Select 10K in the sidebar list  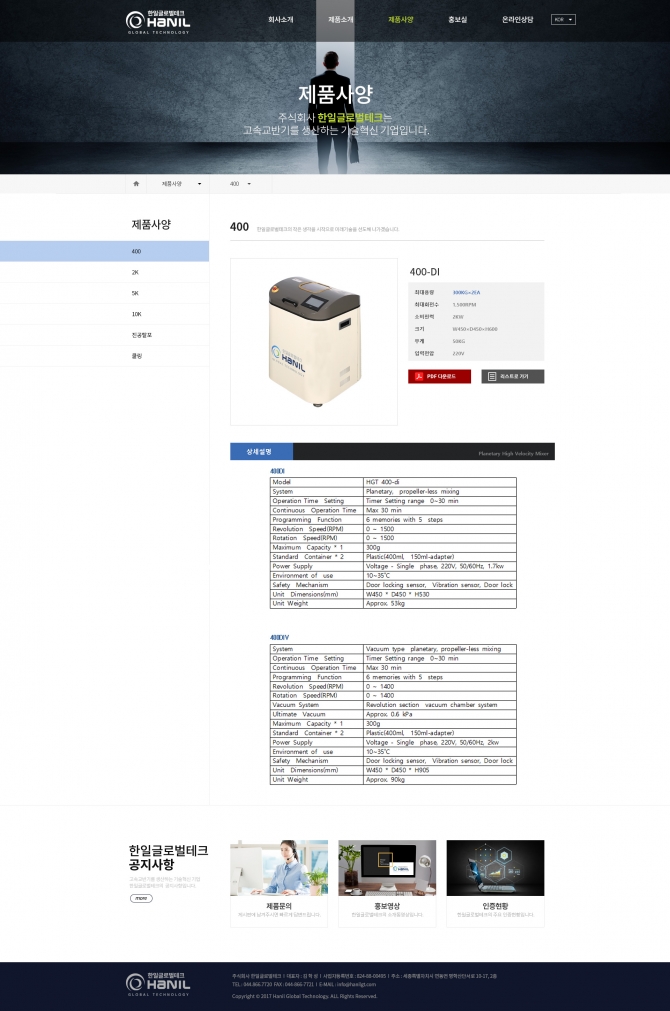pyautogui.click(x=104, y=314)
